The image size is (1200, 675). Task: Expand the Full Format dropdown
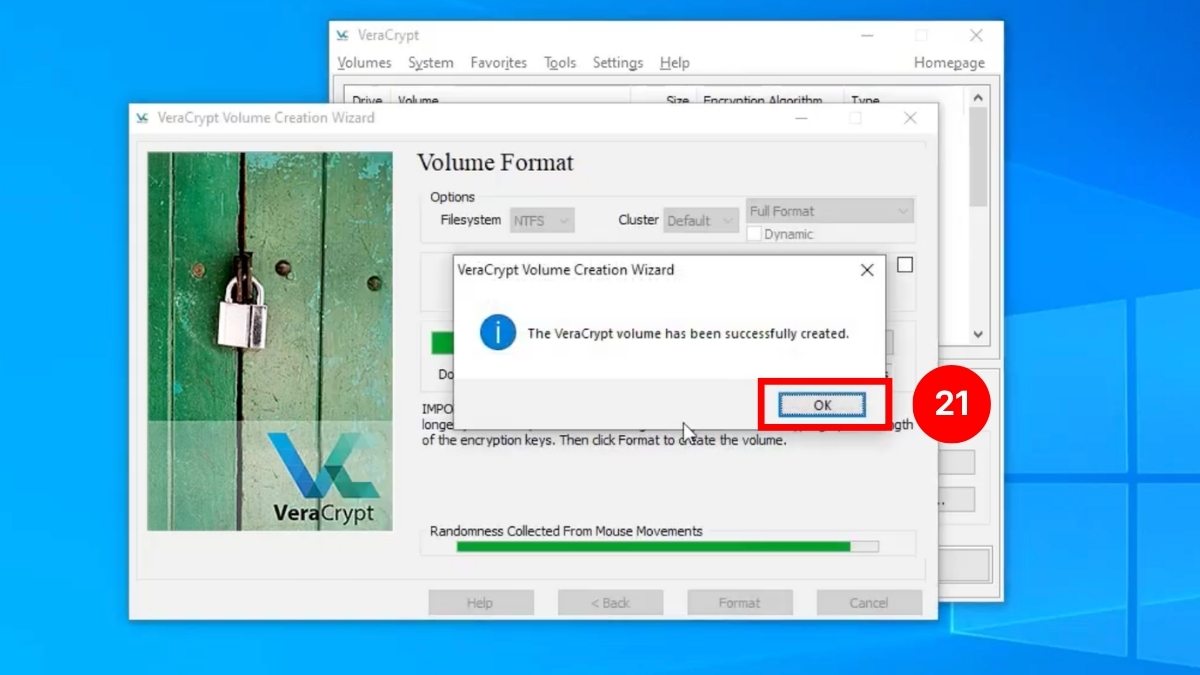point(829,210)
